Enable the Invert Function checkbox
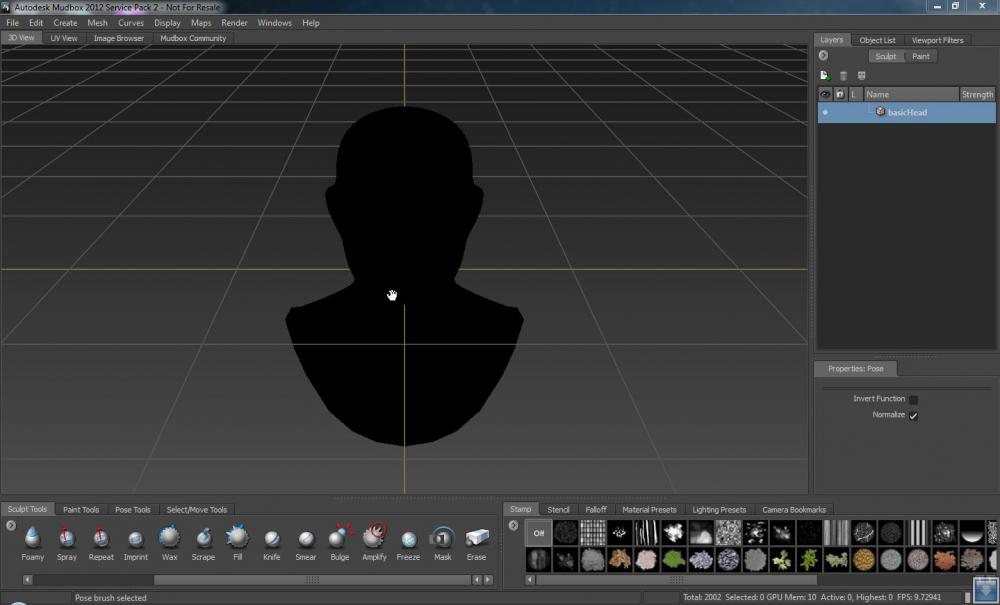 click(x=913, y=399)
